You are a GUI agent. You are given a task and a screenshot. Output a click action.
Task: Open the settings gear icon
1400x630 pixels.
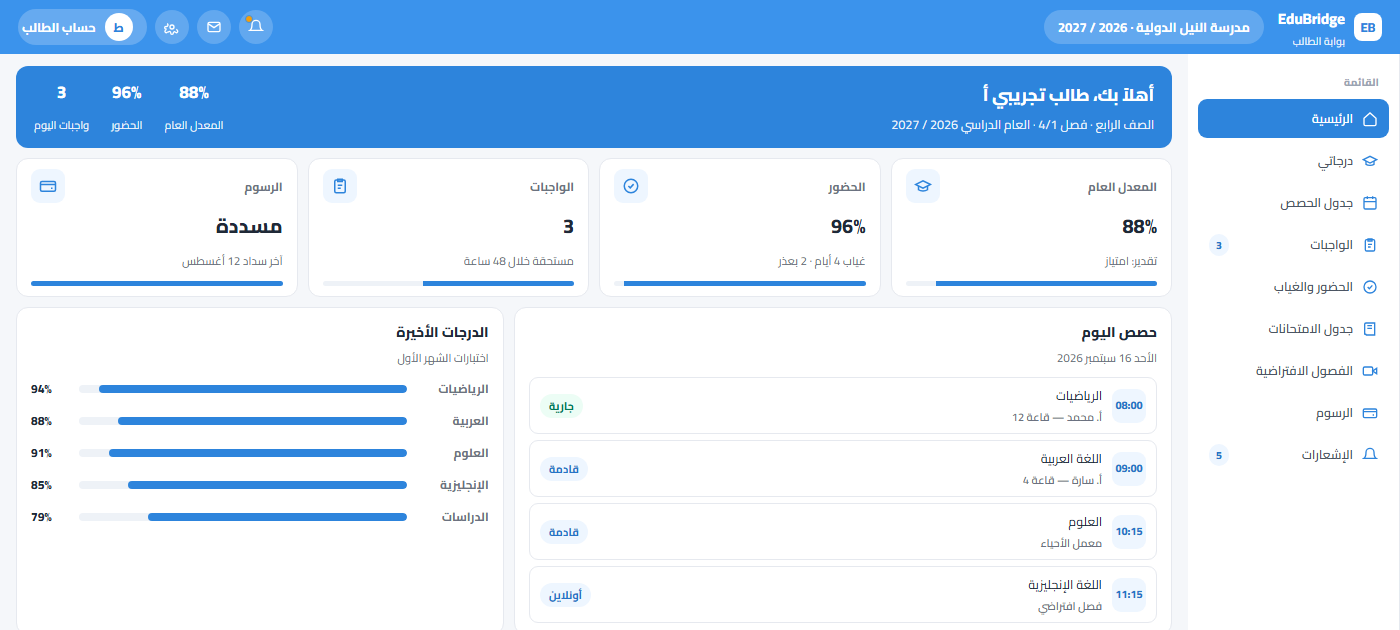point(172,27)
